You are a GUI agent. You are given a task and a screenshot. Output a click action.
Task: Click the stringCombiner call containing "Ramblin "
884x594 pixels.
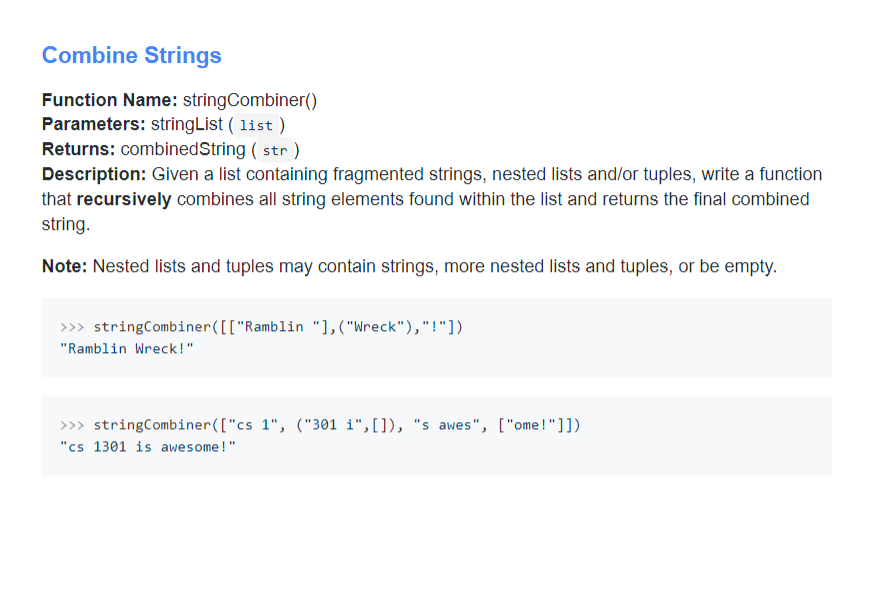(278, 327)
